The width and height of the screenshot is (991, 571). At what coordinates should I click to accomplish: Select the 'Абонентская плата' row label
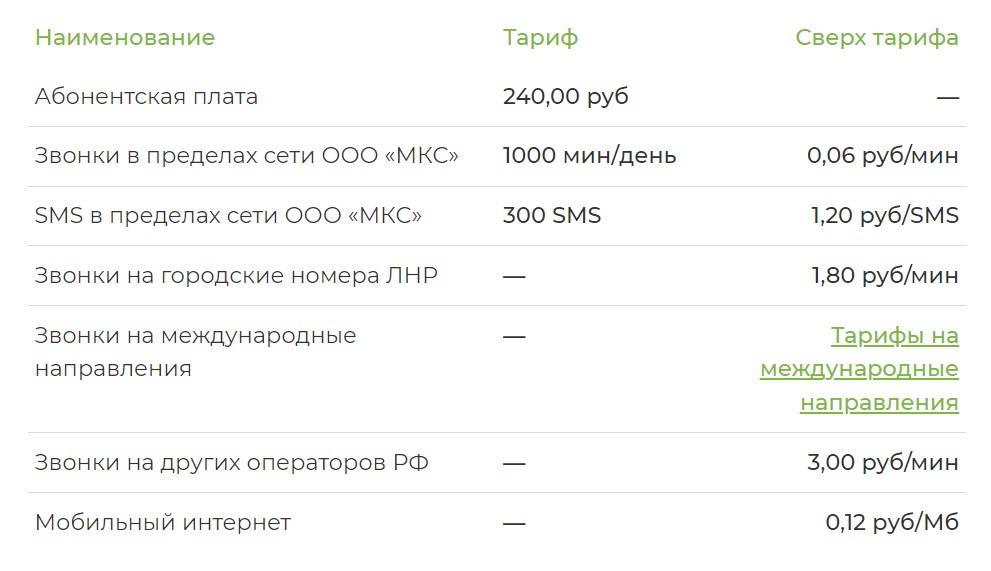point(146,97)
